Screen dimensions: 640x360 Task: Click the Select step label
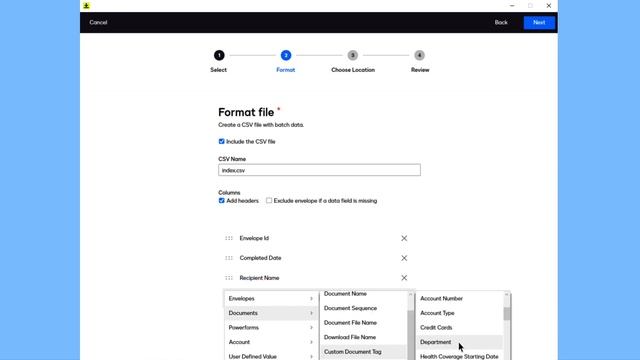coord(218,70)
